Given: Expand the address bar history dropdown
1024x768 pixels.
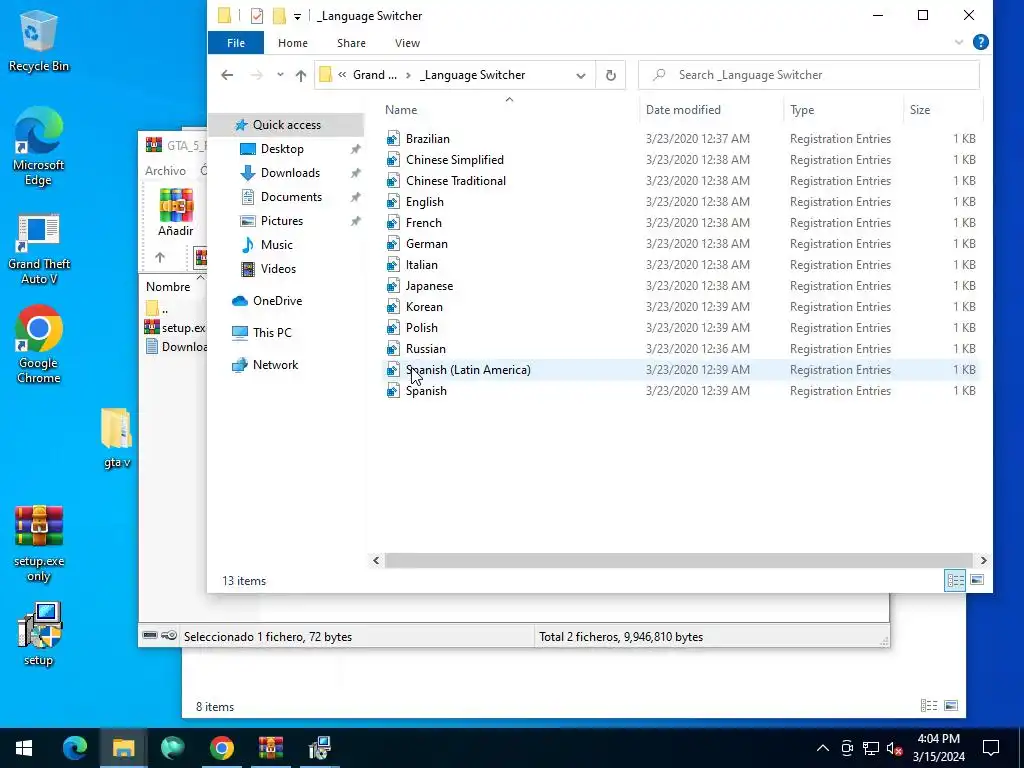Looking at the screenshot, I should coord(581,76).
